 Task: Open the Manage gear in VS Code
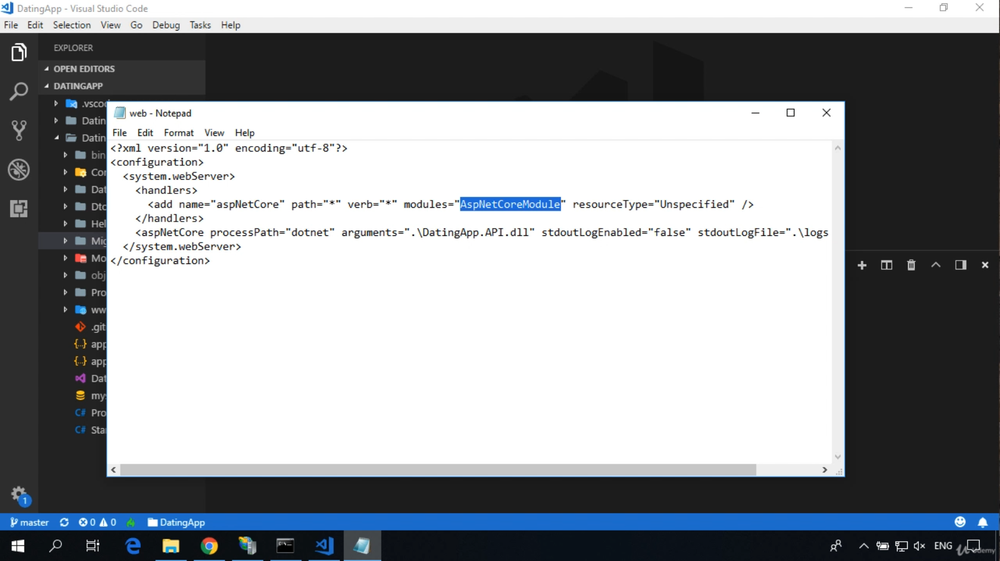(19, 495)
